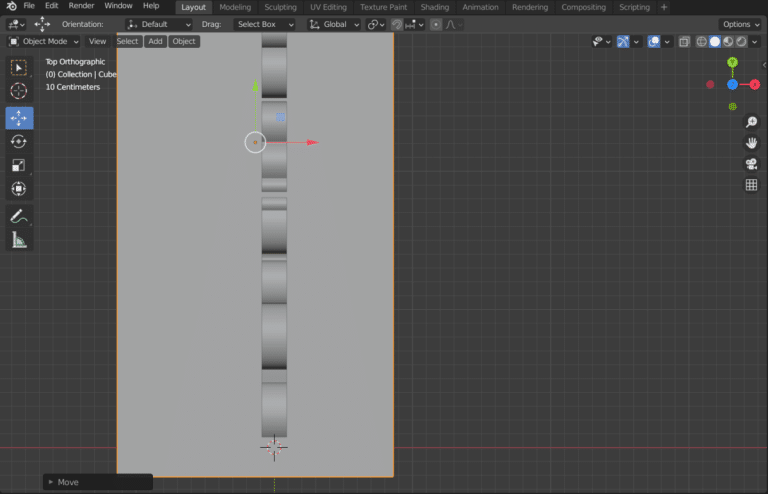768x494 pixels.
Task: Click the hand pan view icon
Action: [x=751, y=143]
